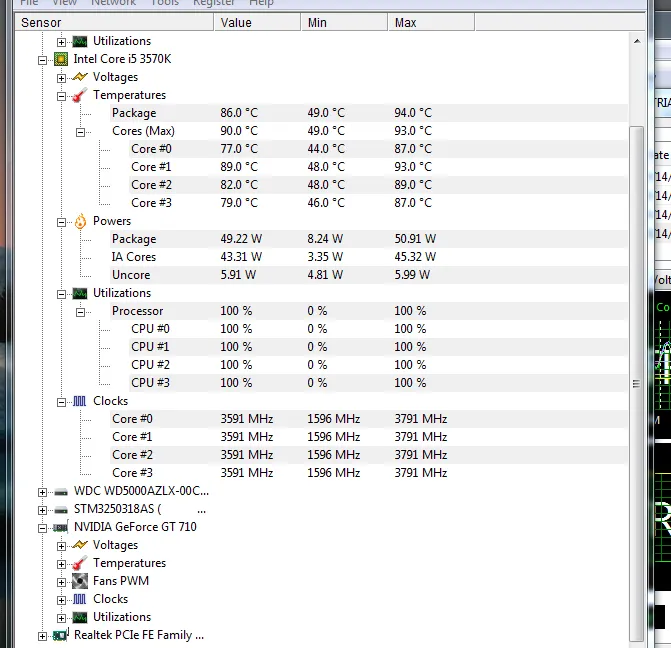The height and width of the screenshot is (648, 671).
Task: Click the Realtek PCIe network adapter icon
Action: [x=60, y=635]
